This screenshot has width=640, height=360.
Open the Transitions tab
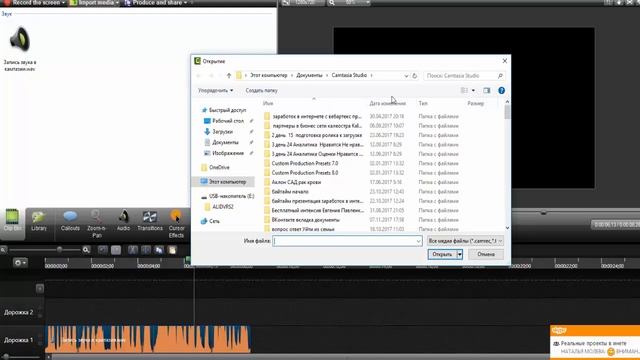tap(150, 220)
